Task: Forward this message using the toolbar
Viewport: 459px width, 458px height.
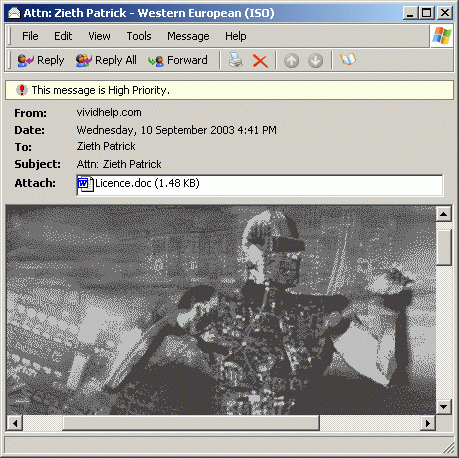Action: click(178, 60)
